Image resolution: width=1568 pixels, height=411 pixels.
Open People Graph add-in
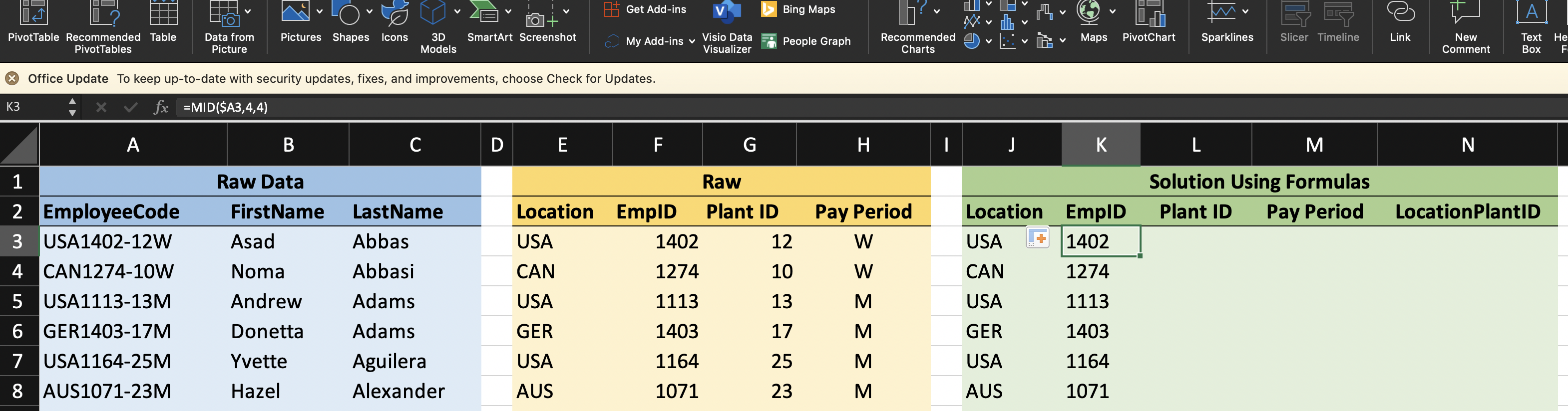tap(806, 41)
